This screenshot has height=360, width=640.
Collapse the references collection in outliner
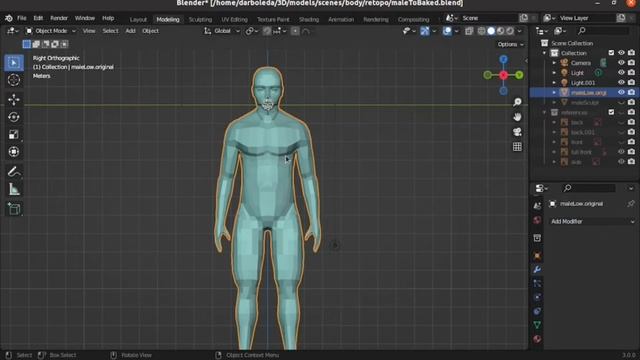[544, 112]
